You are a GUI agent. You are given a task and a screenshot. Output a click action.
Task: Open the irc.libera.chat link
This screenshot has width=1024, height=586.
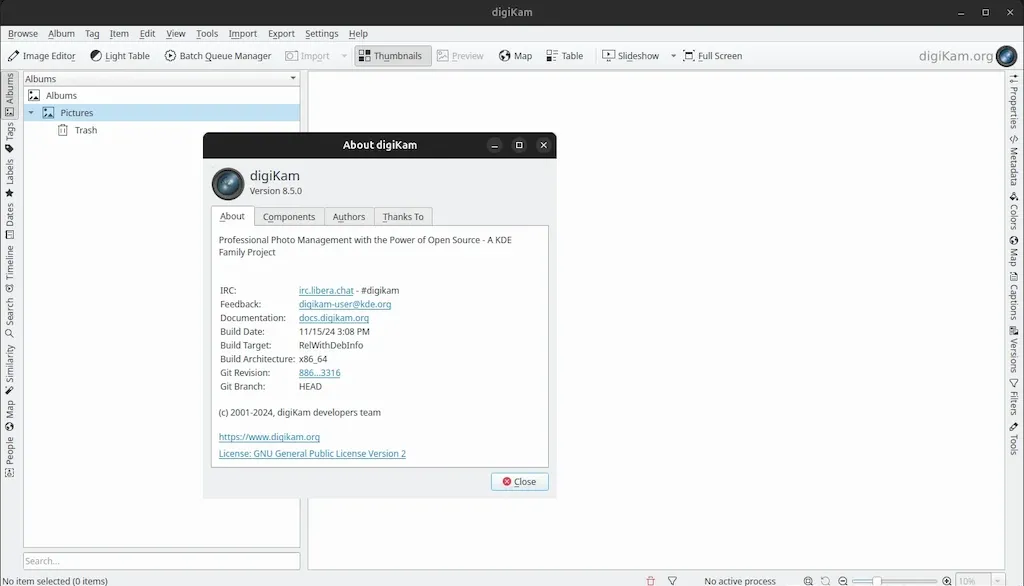(326, 291)
